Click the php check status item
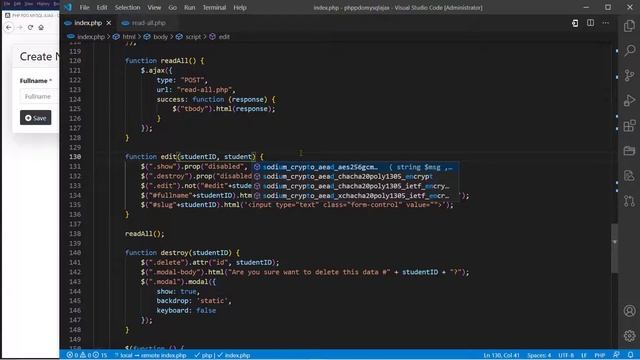 [203, 355]
